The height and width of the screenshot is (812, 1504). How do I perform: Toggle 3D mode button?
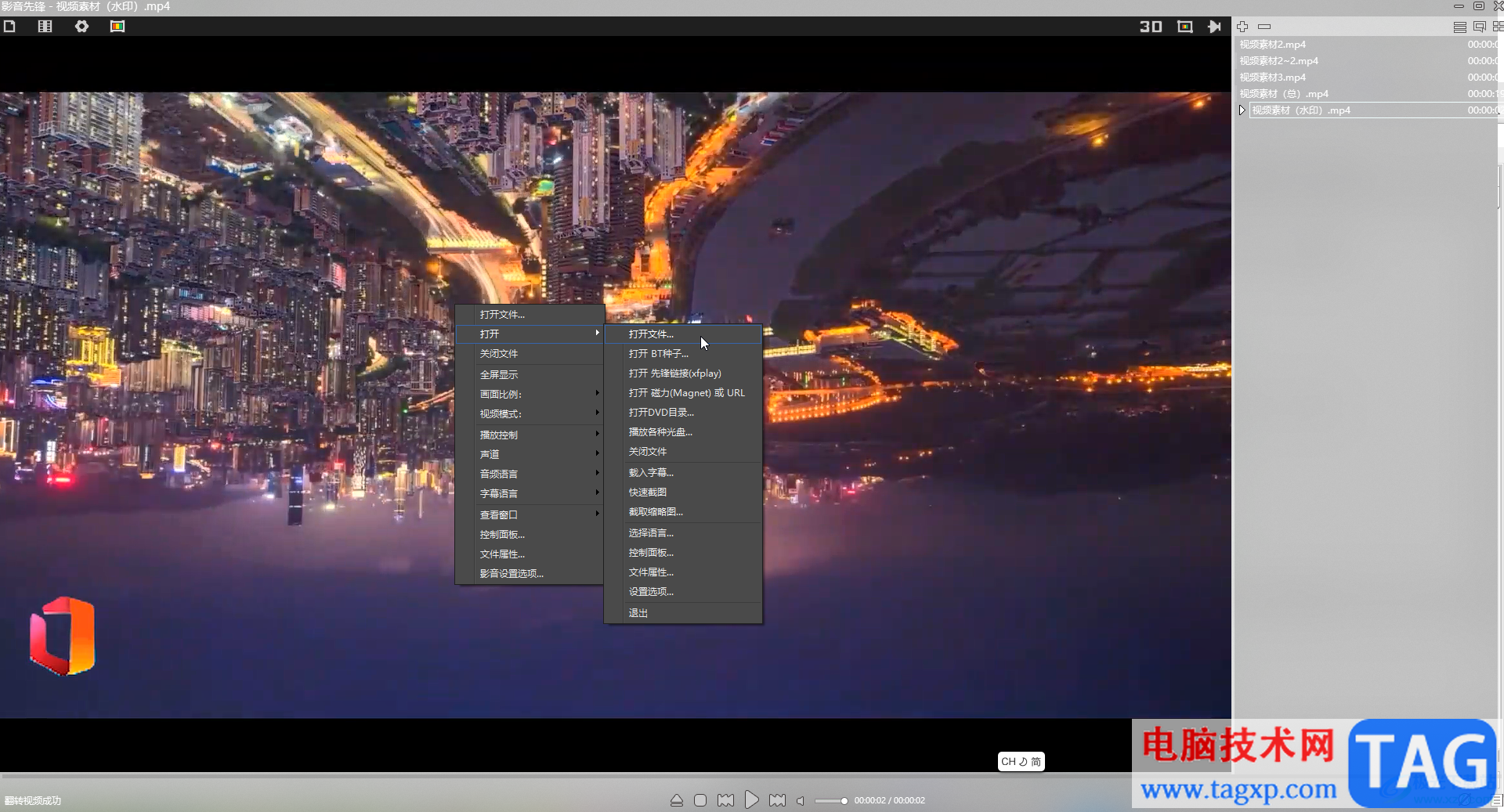click(1151, 27)
